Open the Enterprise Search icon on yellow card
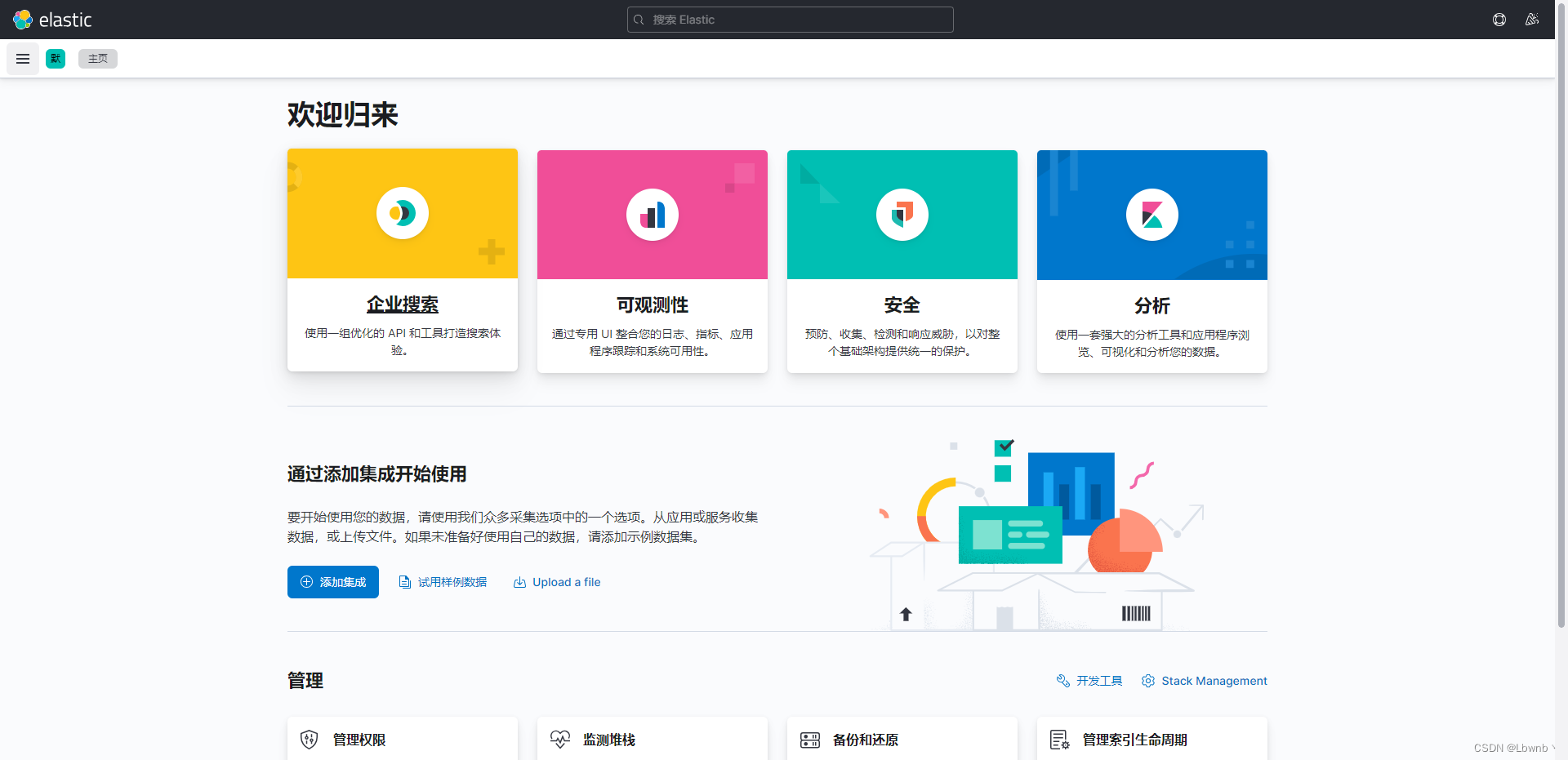The height and width of the screenshot is (760, 1568). tap(402, 213)
